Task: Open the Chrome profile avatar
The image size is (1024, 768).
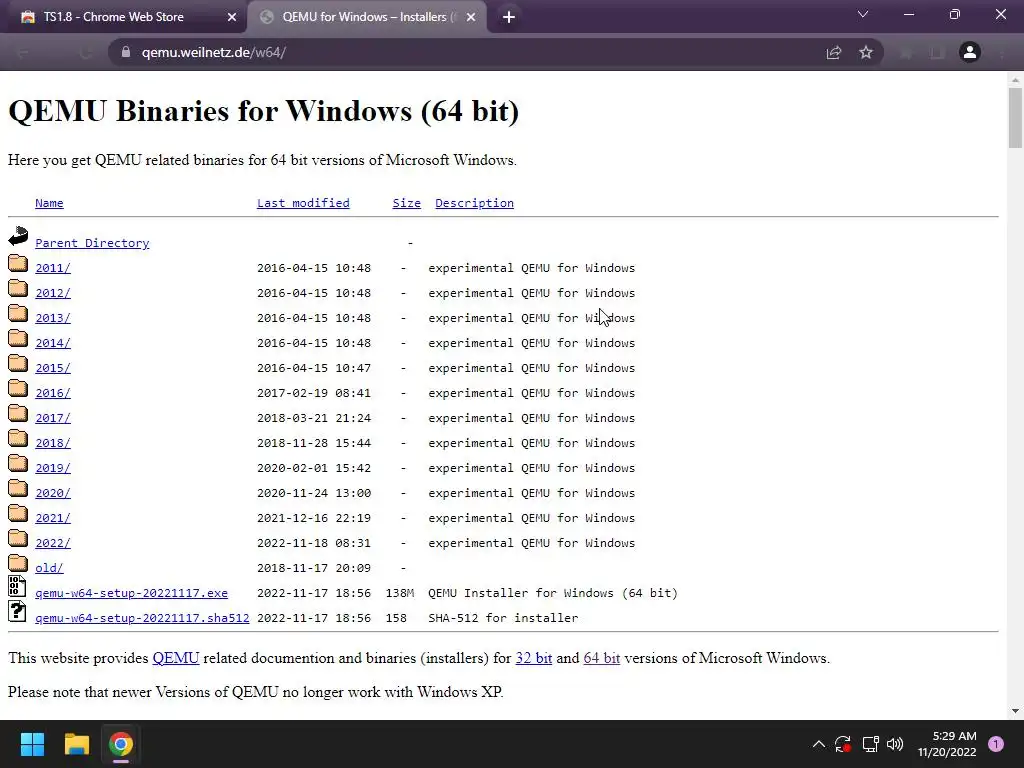Action: pyautogui.click(x=970, y=52)
